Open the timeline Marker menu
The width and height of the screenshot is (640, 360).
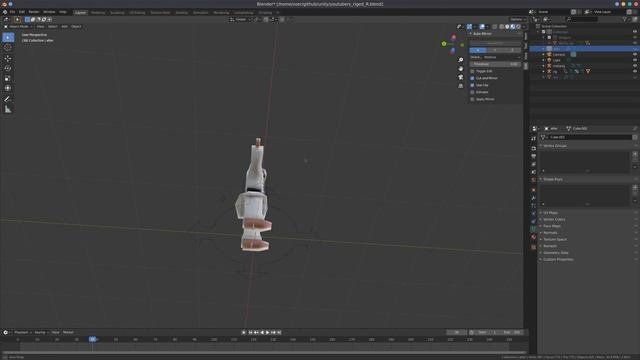pos(68,333)
